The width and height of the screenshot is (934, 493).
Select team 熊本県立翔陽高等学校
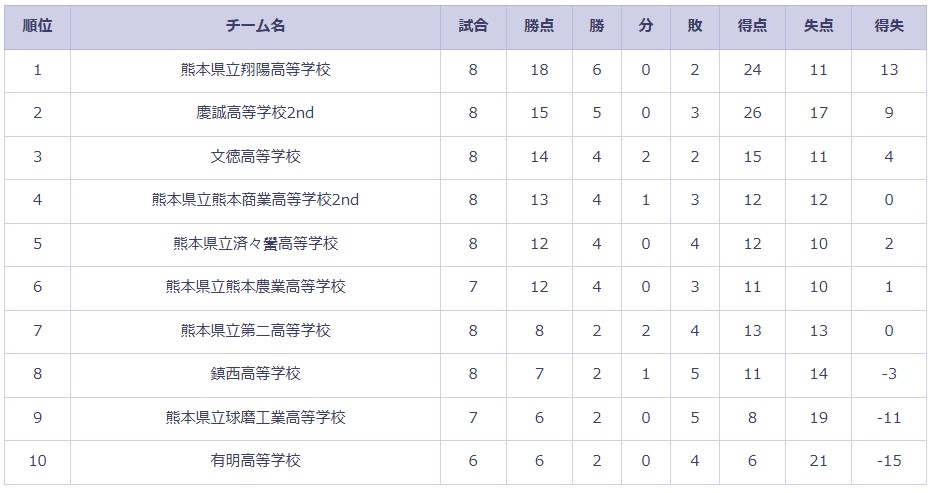point(256,70)
